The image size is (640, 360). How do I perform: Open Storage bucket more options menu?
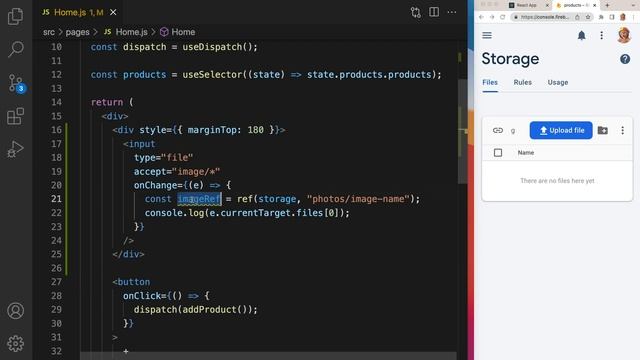tap(622, 130)
